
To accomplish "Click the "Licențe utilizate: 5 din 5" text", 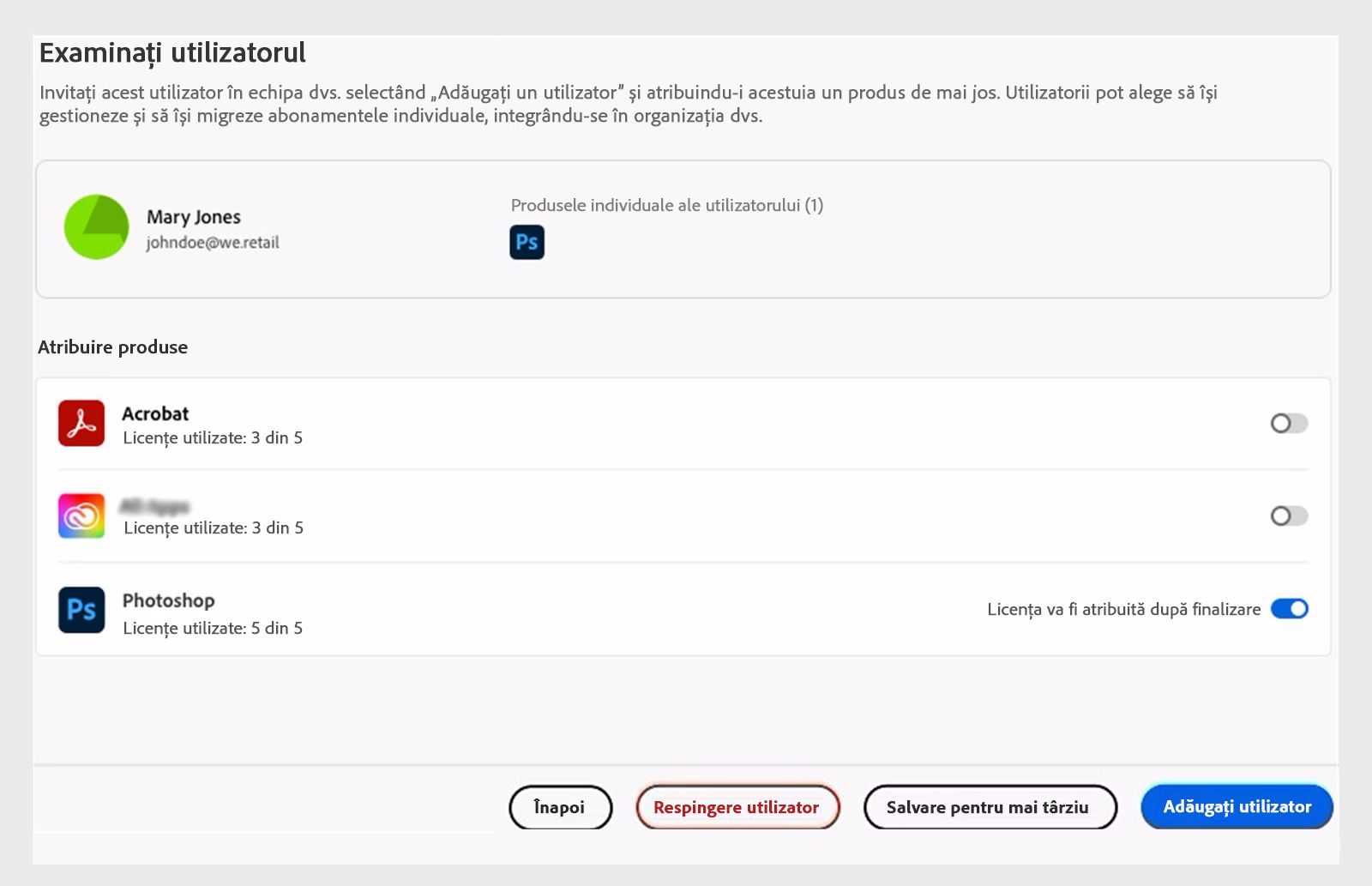I will point(213,628).
